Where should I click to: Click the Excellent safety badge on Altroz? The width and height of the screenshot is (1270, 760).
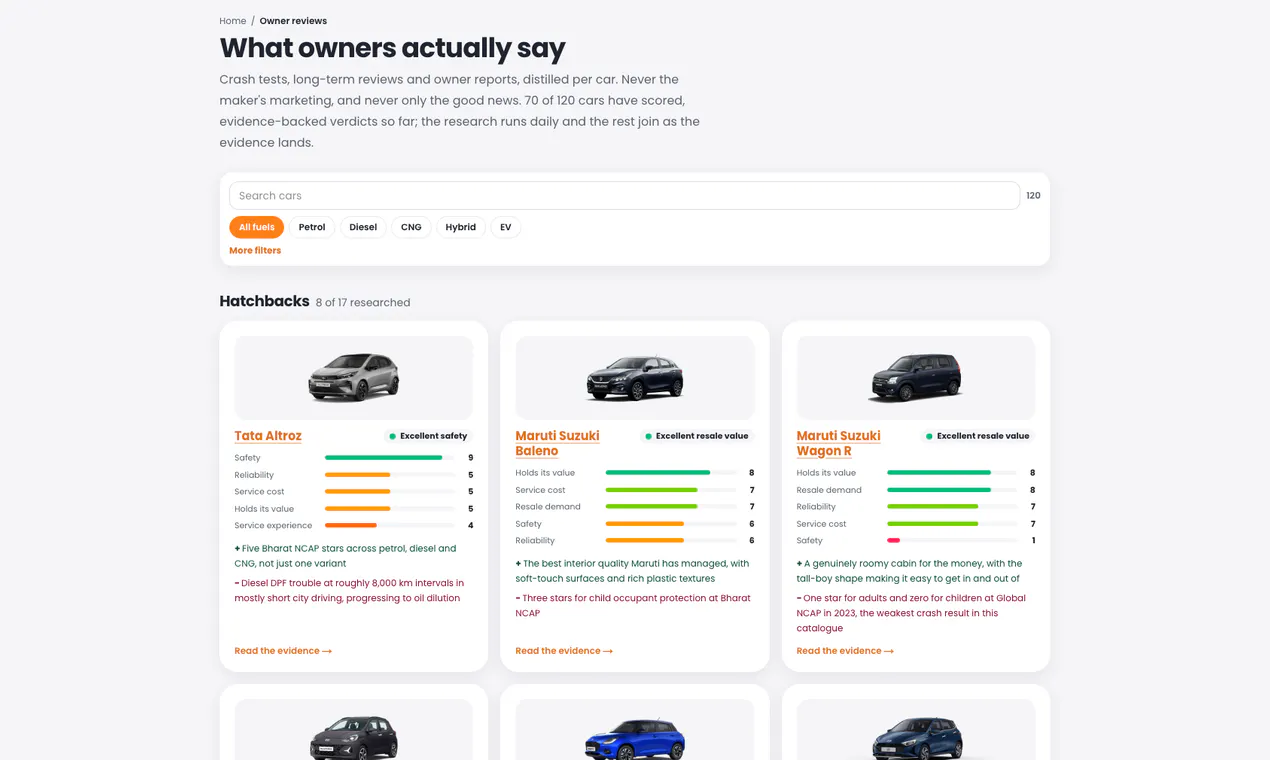(428, 436)
